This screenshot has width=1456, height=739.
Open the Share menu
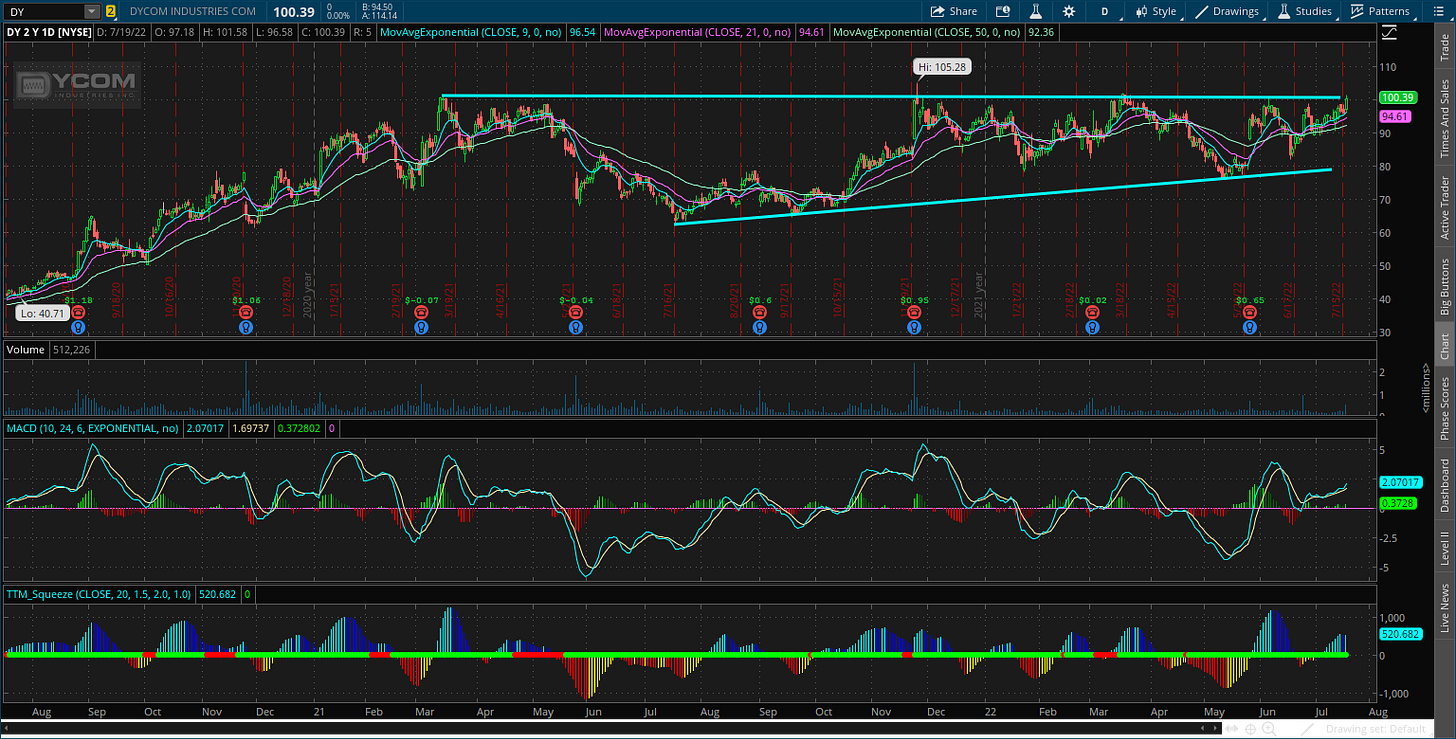click(954, 12)
